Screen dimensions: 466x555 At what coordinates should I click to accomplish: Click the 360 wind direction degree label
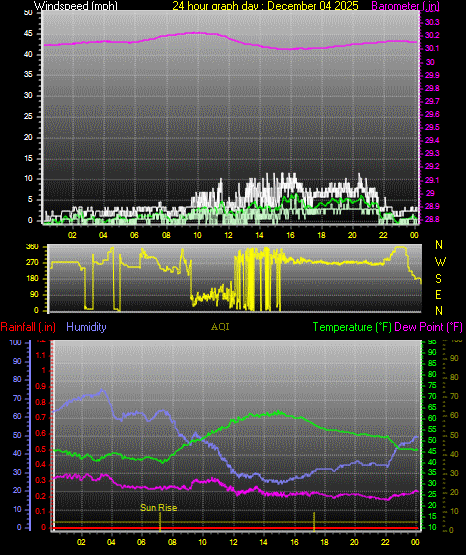tap(32, 247)
